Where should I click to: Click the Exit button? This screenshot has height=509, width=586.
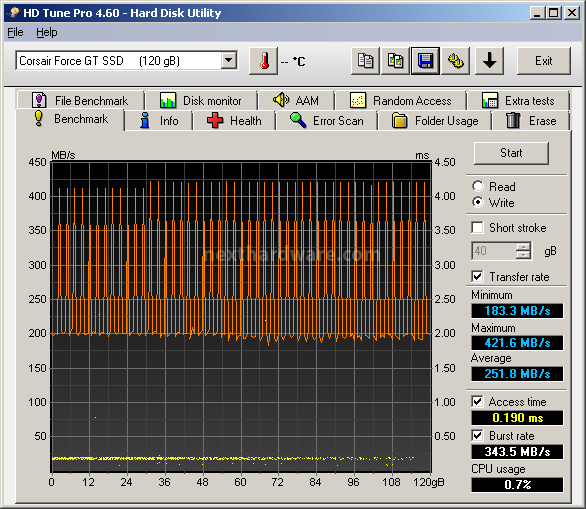[544, 61]
